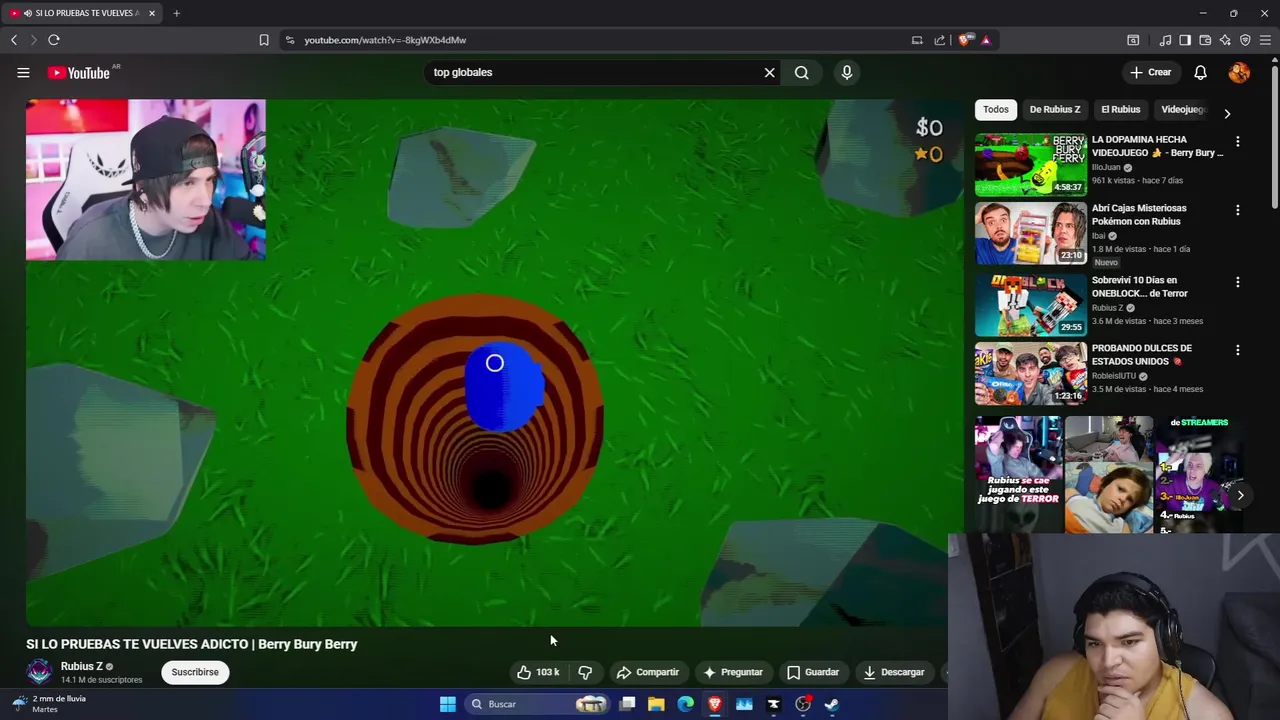Open Steam from the taskbar
This screenshot has width=1280, height=720.
832,704
